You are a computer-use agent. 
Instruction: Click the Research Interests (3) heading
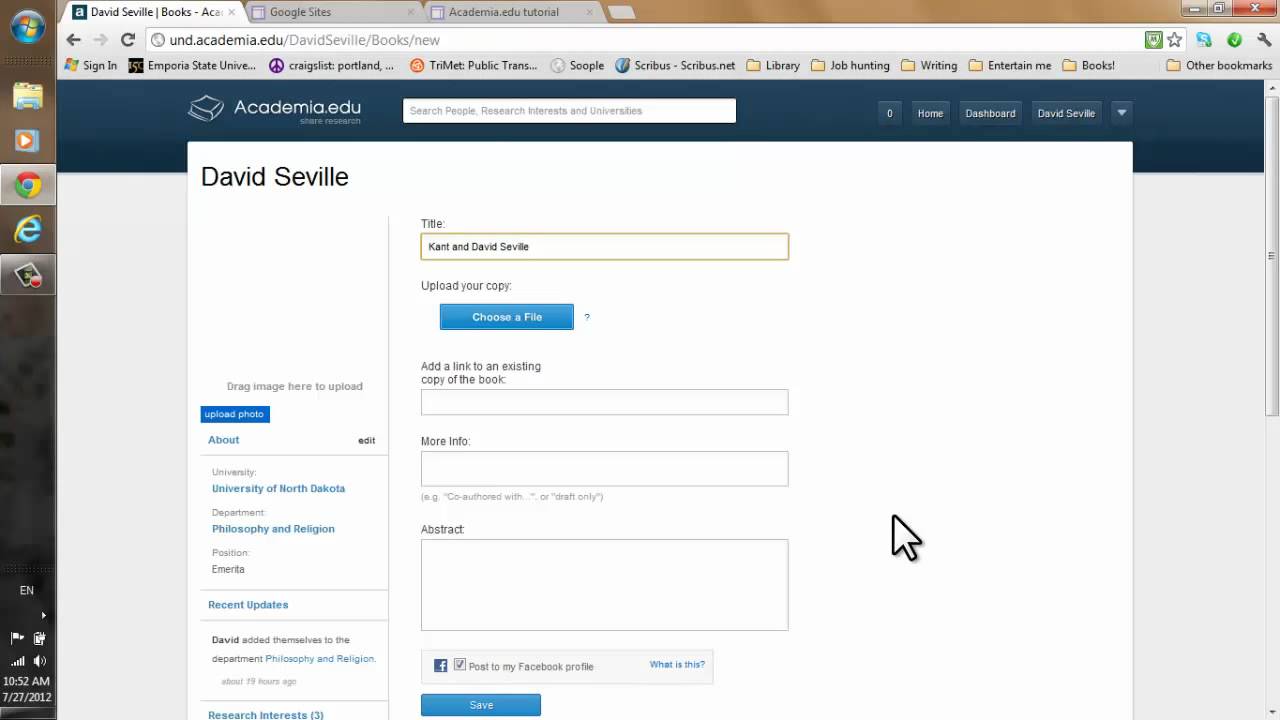click(266, 715)
